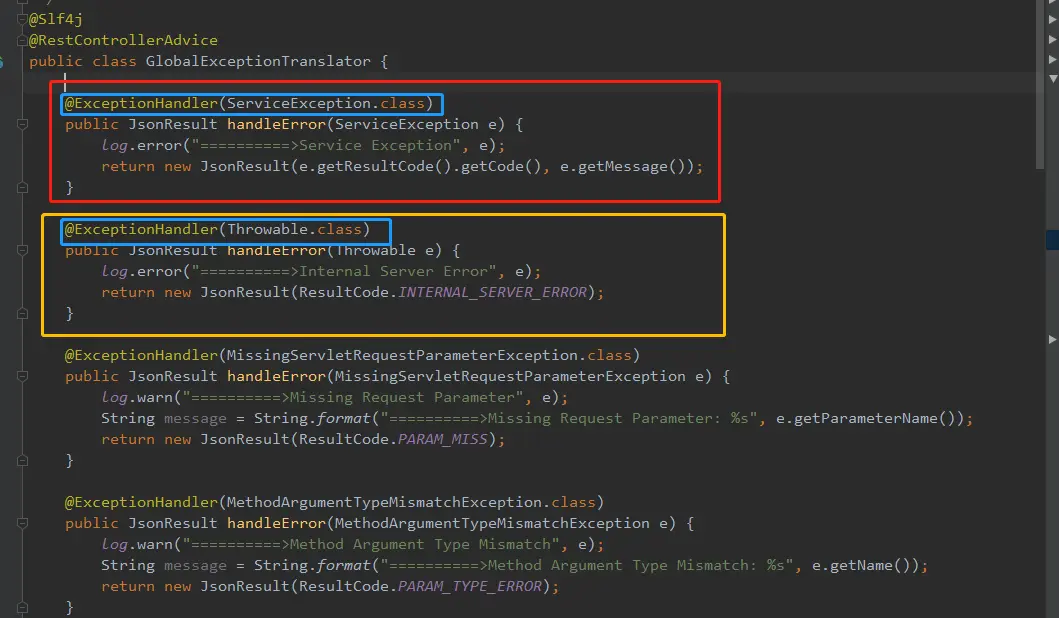1059x618 pixels.
Task: Collapse the handleError(MissingServletRequestParameterException e) method
Action: (x=22, y=376)
